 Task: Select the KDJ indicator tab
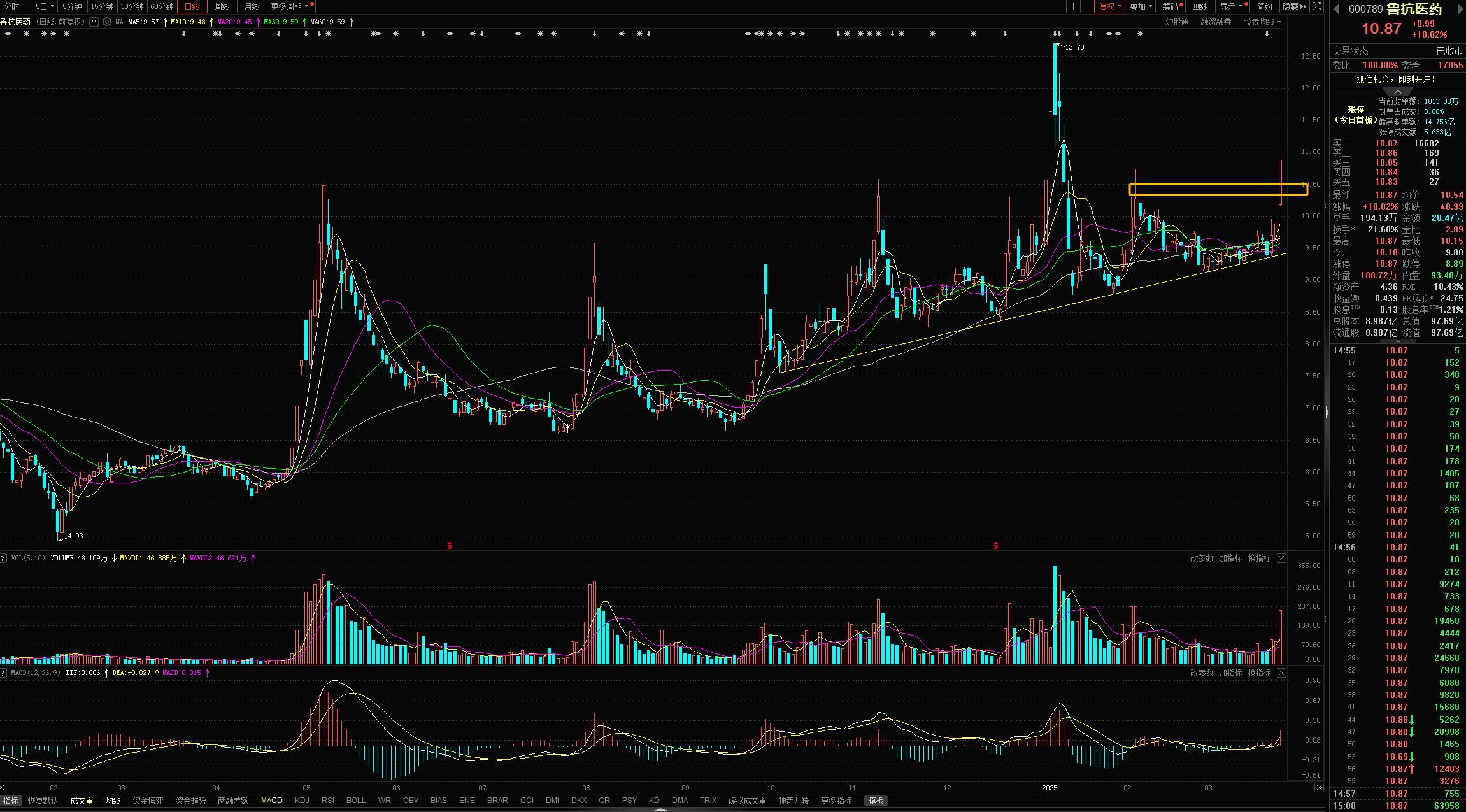coord(302,801)
